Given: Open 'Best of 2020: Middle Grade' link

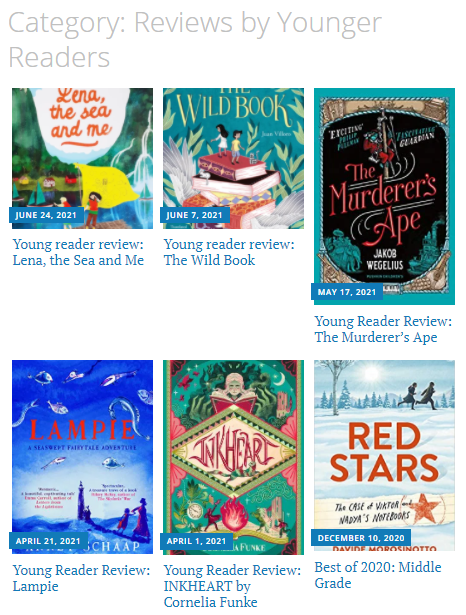Looking at the screenshot, I should tap(378, 575).
